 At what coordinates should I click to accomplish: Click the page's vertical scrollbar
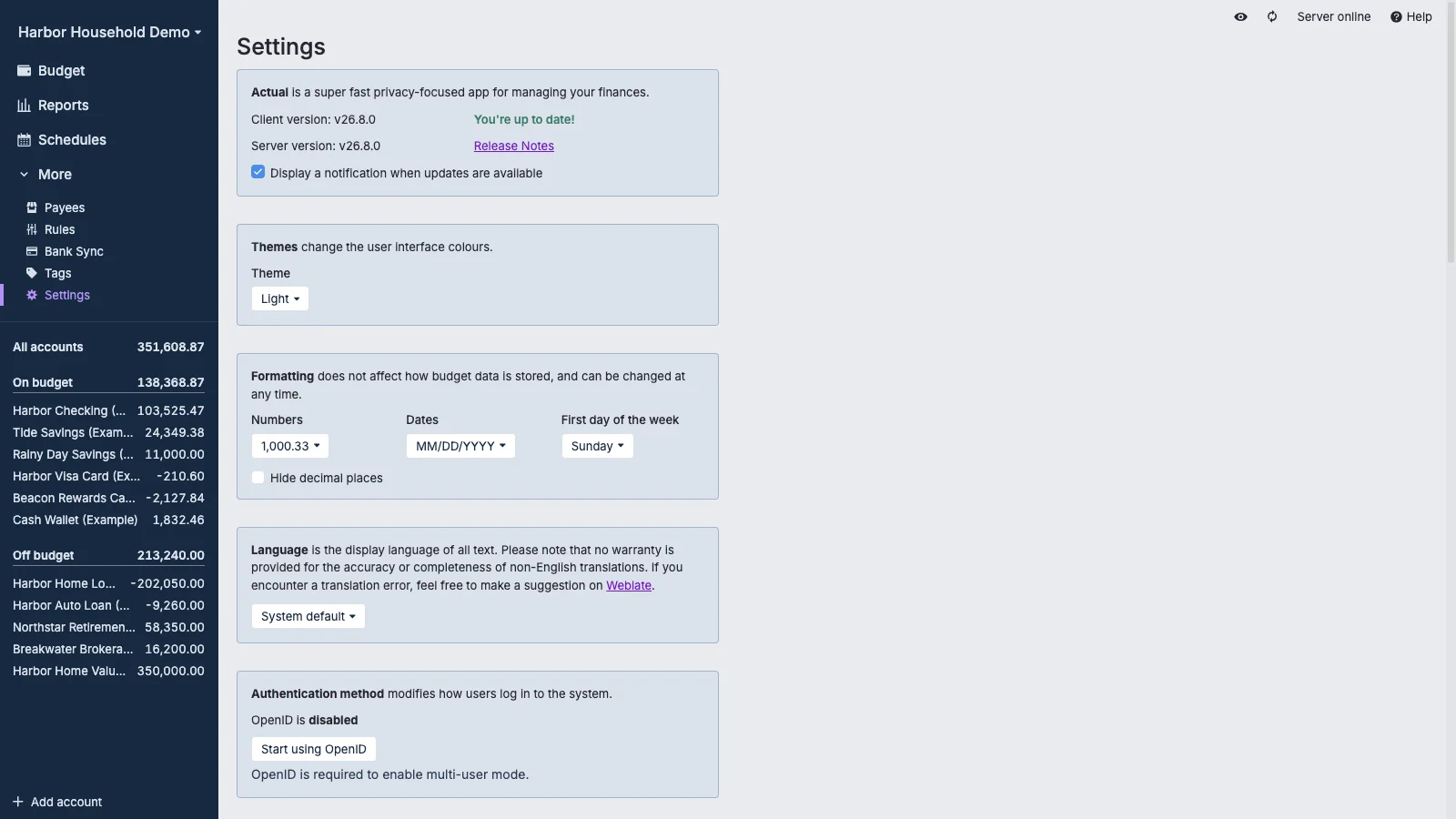click(1451, 132)
